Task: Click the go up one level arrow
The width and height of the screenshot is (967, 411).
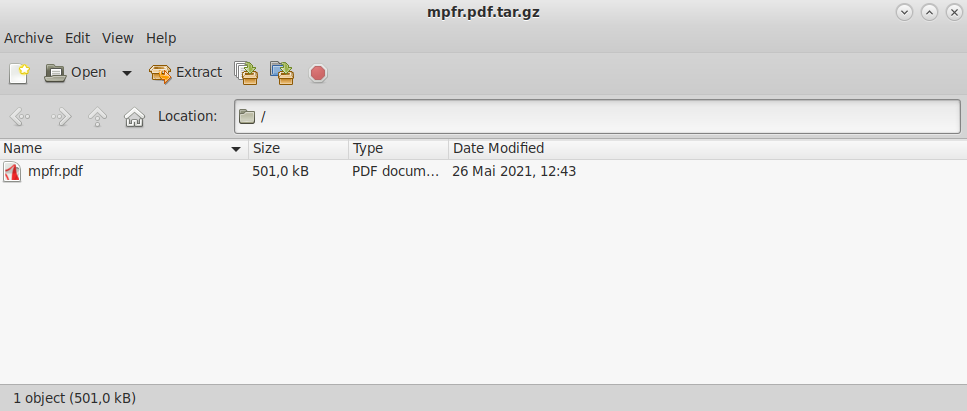Action: click(x=98, y=117)
